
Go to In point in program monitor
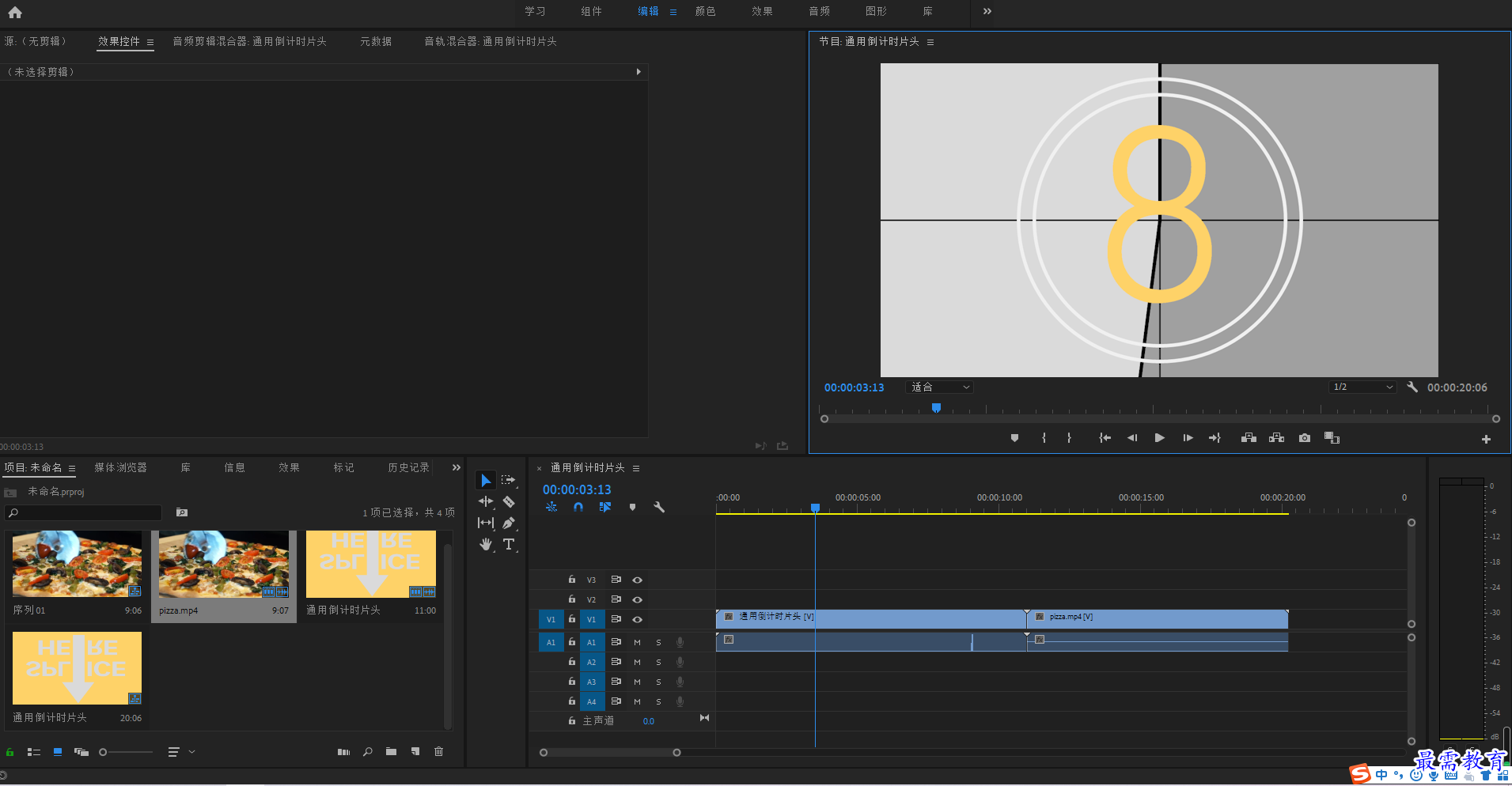click(x=1105, y=438)
